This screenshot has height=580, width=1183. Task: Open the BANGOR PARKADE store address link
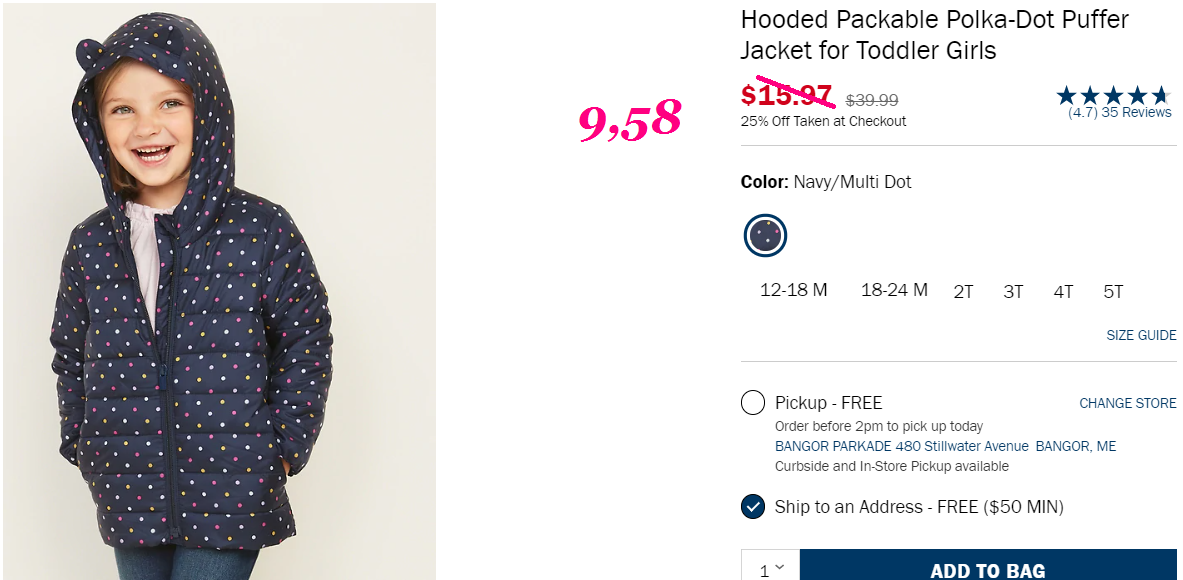[945, 446]
